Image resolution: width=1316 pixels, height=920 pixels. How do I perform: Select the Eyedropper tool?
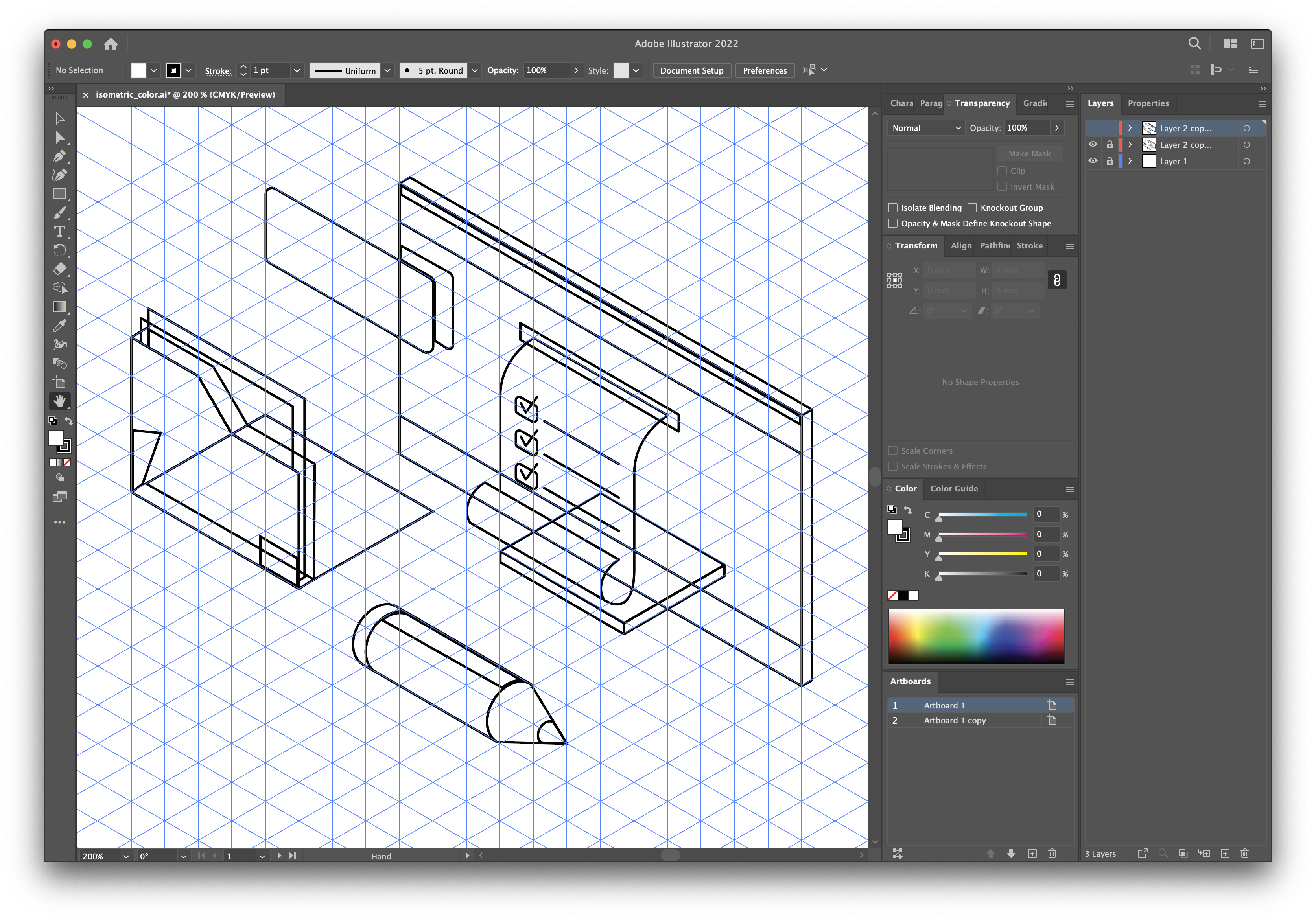point(59,326)
